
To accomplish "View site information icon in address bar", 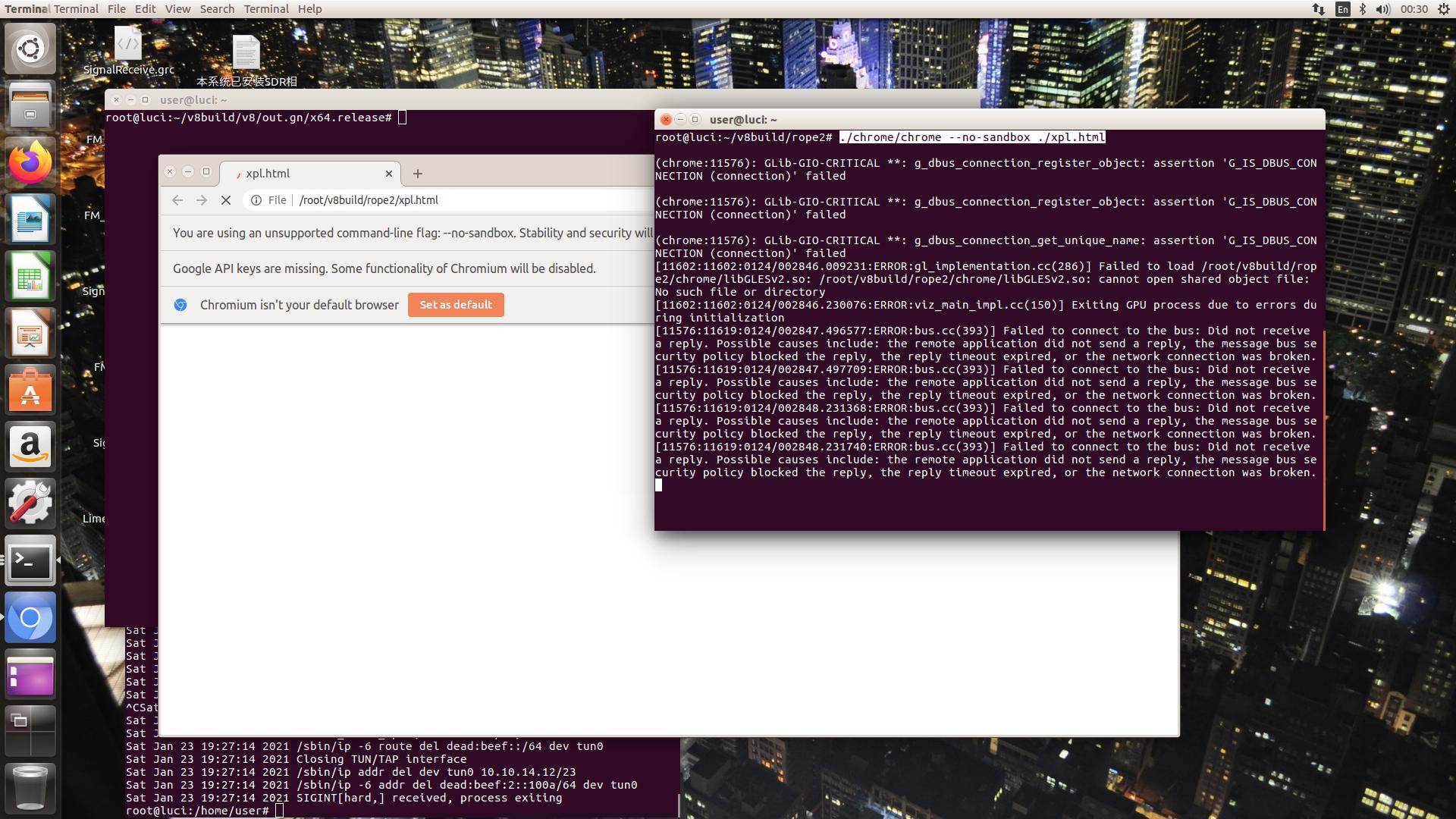I will 256,200.
